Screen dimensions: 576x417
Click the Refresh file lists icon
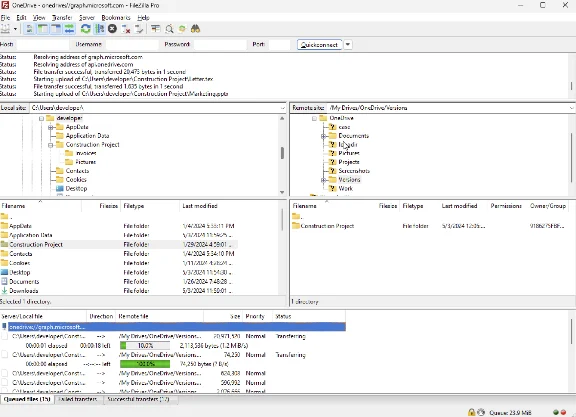tap(86, 29)
